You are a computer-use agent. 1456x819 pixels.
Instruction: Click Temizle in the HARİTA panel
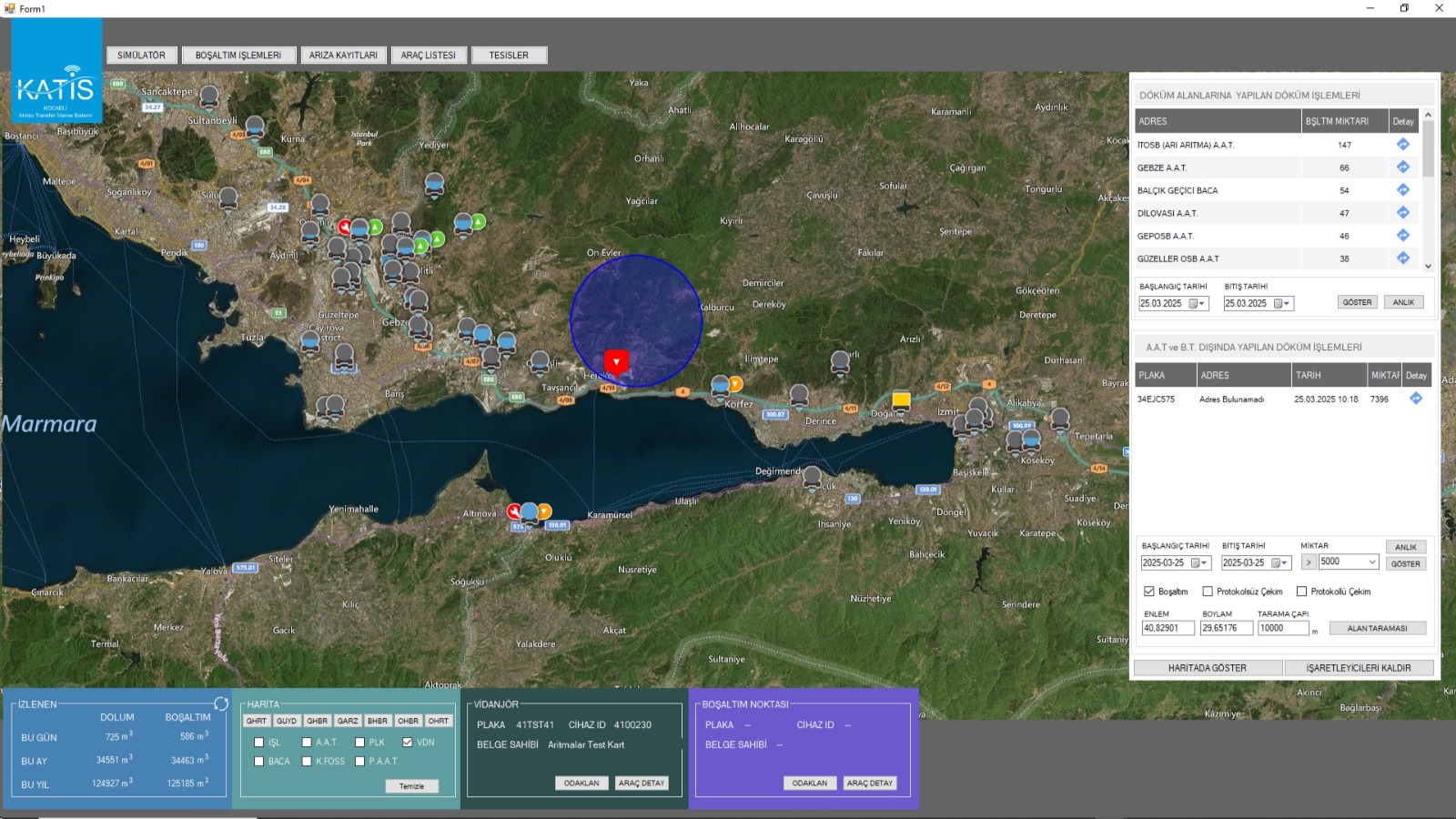tap(411, 786)
